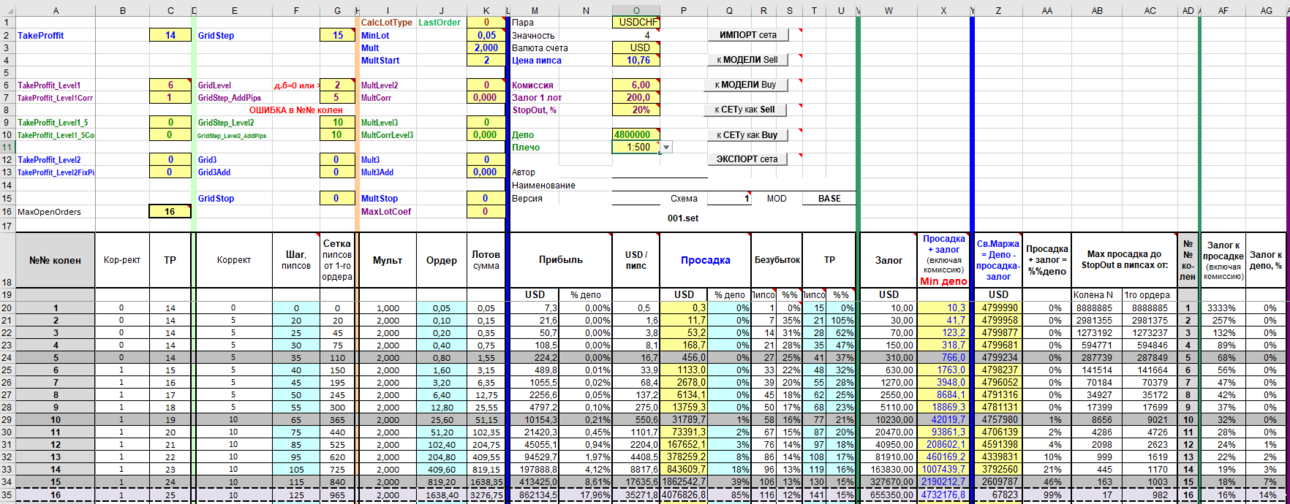Select the Плечо cell showing 1:500
The image size is (1290, 504).
coord(636,147)
